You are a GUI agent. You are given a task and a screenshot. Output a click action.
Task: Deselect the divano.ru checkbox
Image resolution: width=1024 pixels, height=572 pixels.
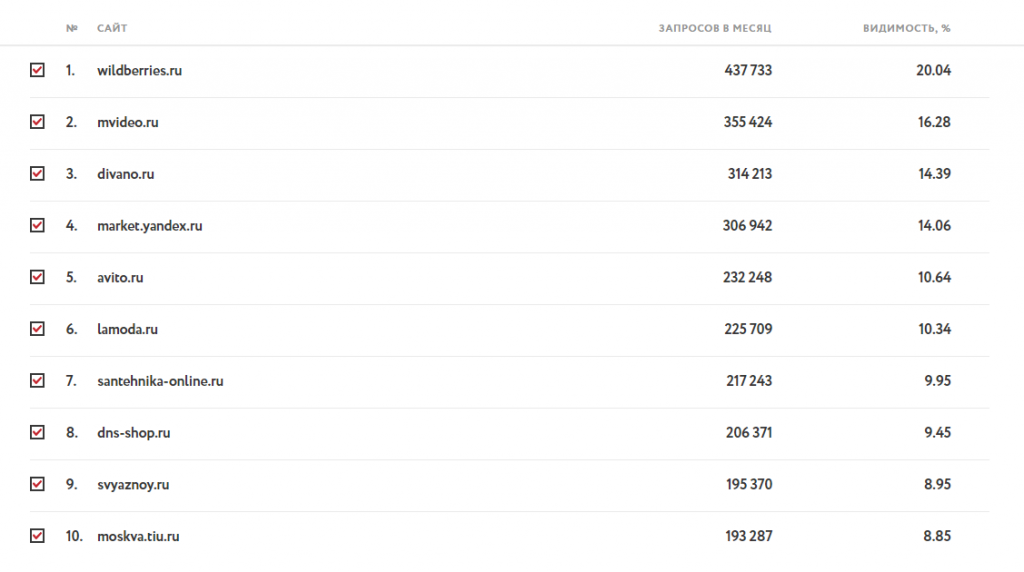(37, 174)
